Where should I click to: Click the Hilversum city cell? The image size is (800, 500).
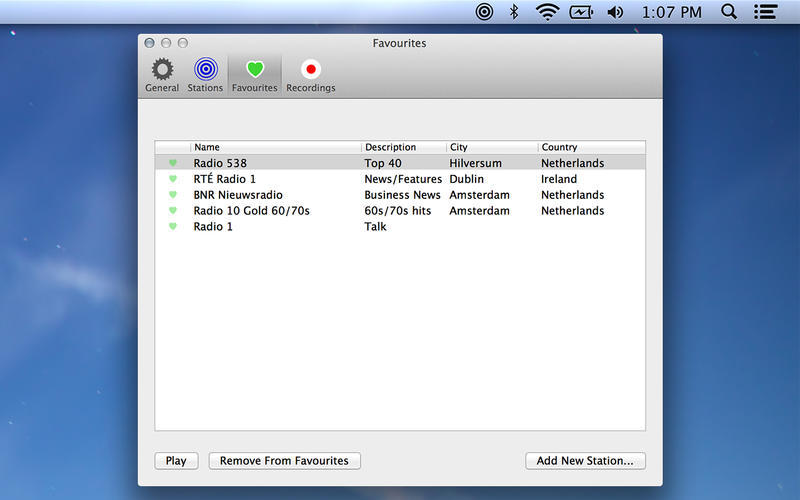pyautogui.click(x=476, y=163)
